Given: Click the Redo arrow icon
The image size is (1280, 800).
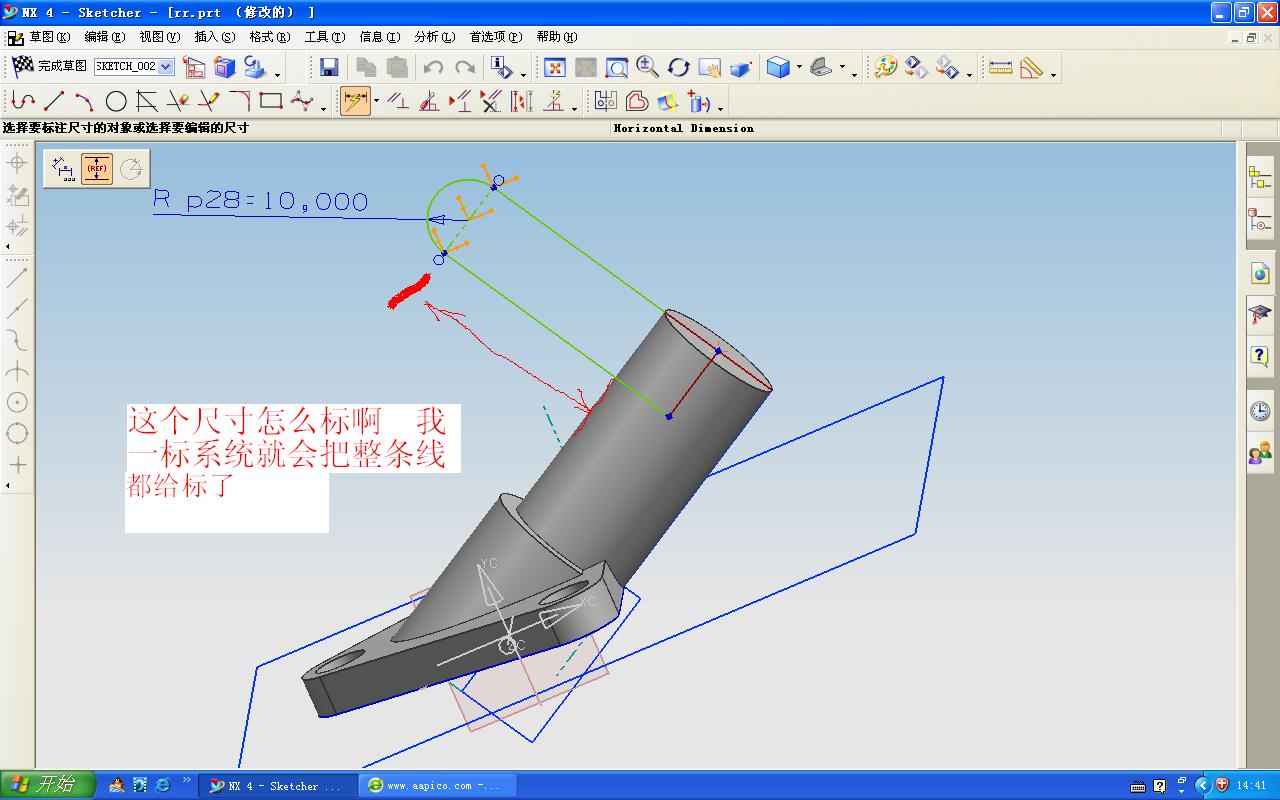Looking at the screenshot, I should pos(465,68).
